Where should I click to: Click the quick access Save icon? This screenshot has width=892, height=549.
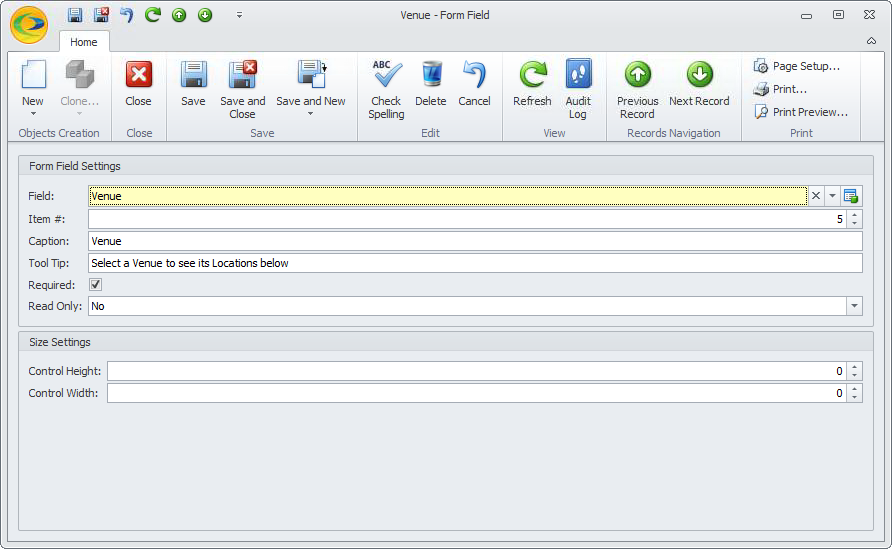(75, 15)
